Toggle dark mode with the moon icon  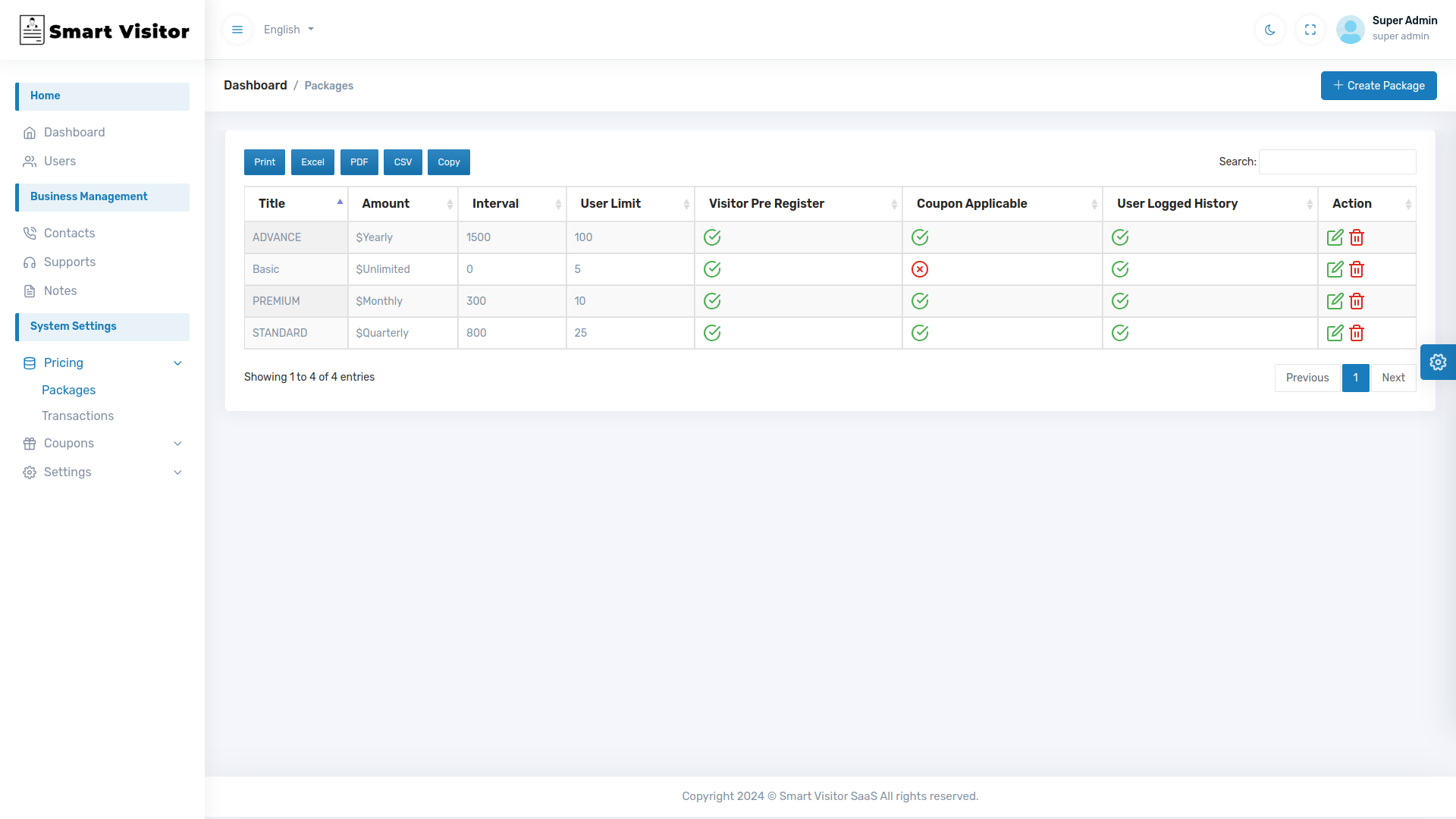(1269, 30)
